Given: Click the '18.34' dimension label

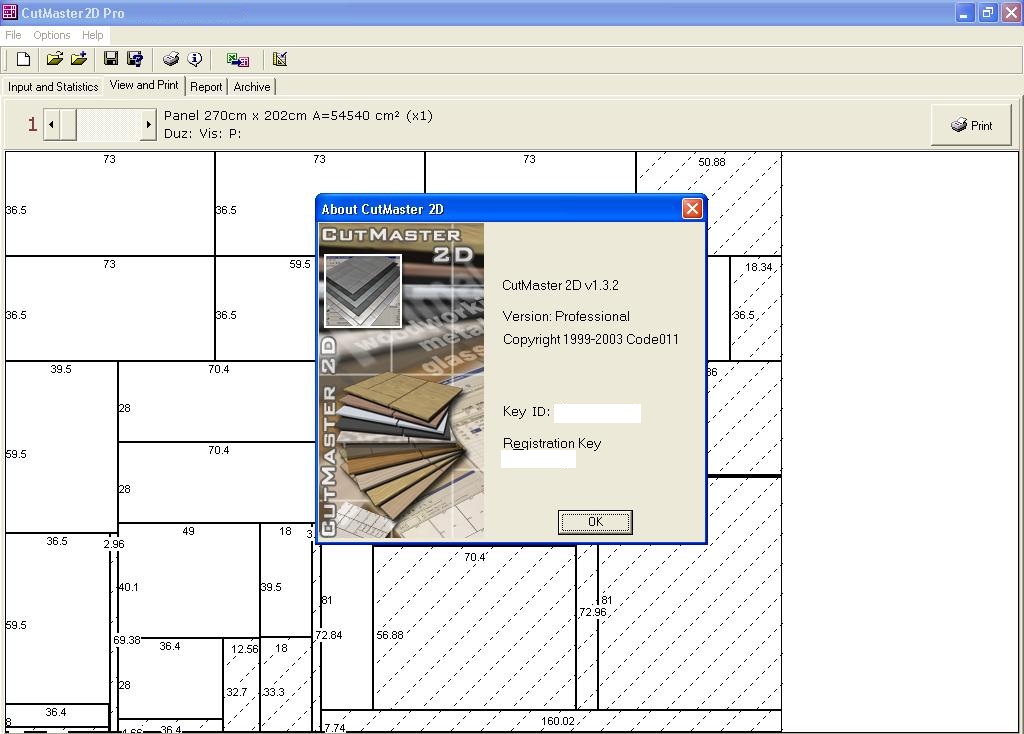Looking at the screenshot, I should [x=758, y=267].
